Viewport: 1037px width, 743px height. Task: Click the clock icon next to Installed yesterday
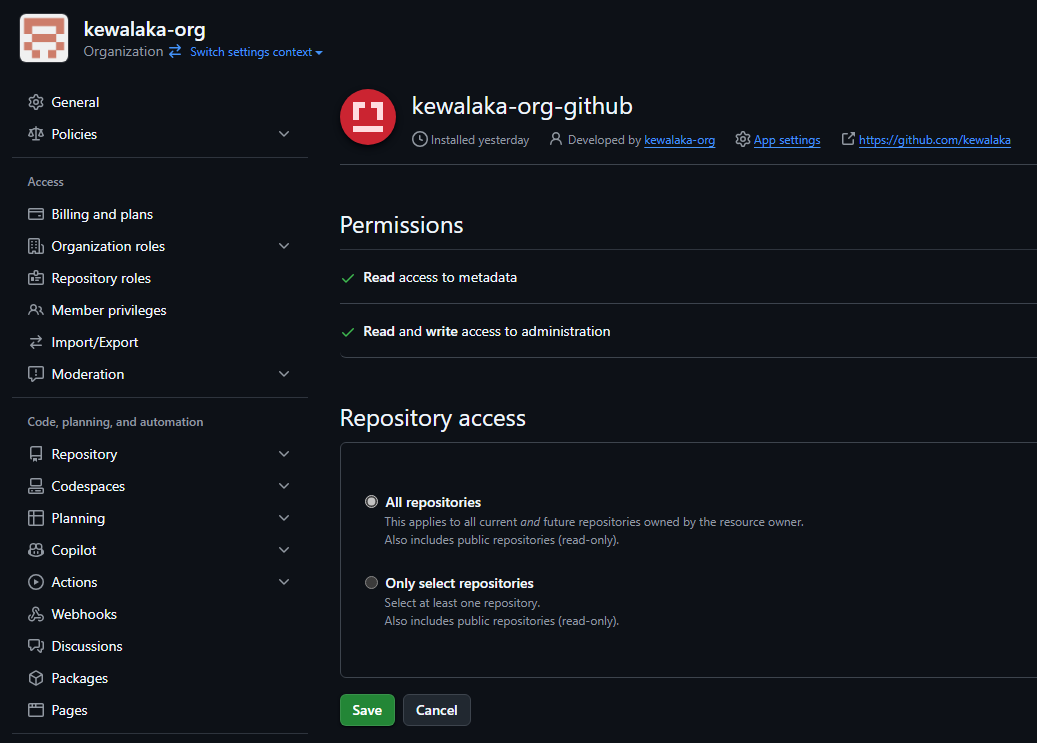pyautogui.click(x=419, y=140)
